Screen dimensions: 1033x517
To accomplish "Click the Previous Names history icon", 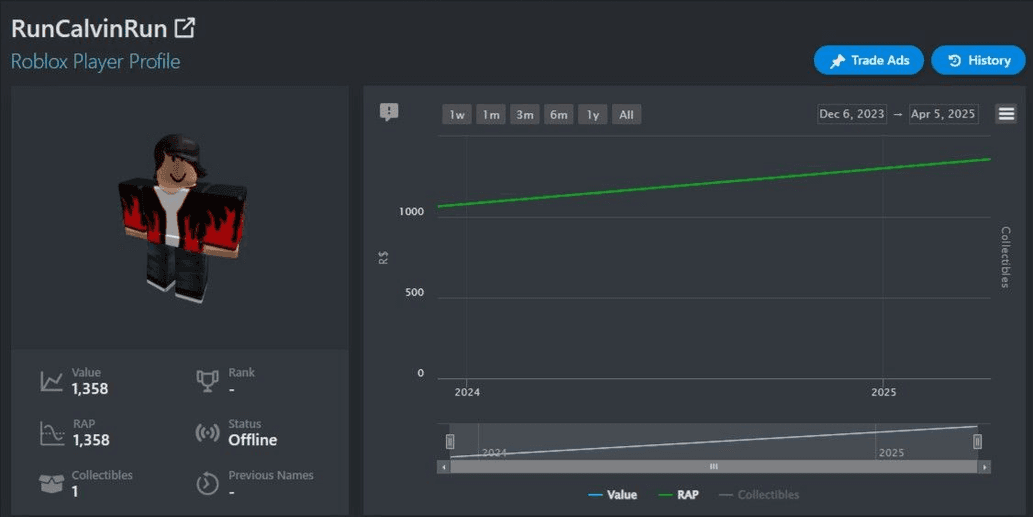I will click(x=208, y=484).
